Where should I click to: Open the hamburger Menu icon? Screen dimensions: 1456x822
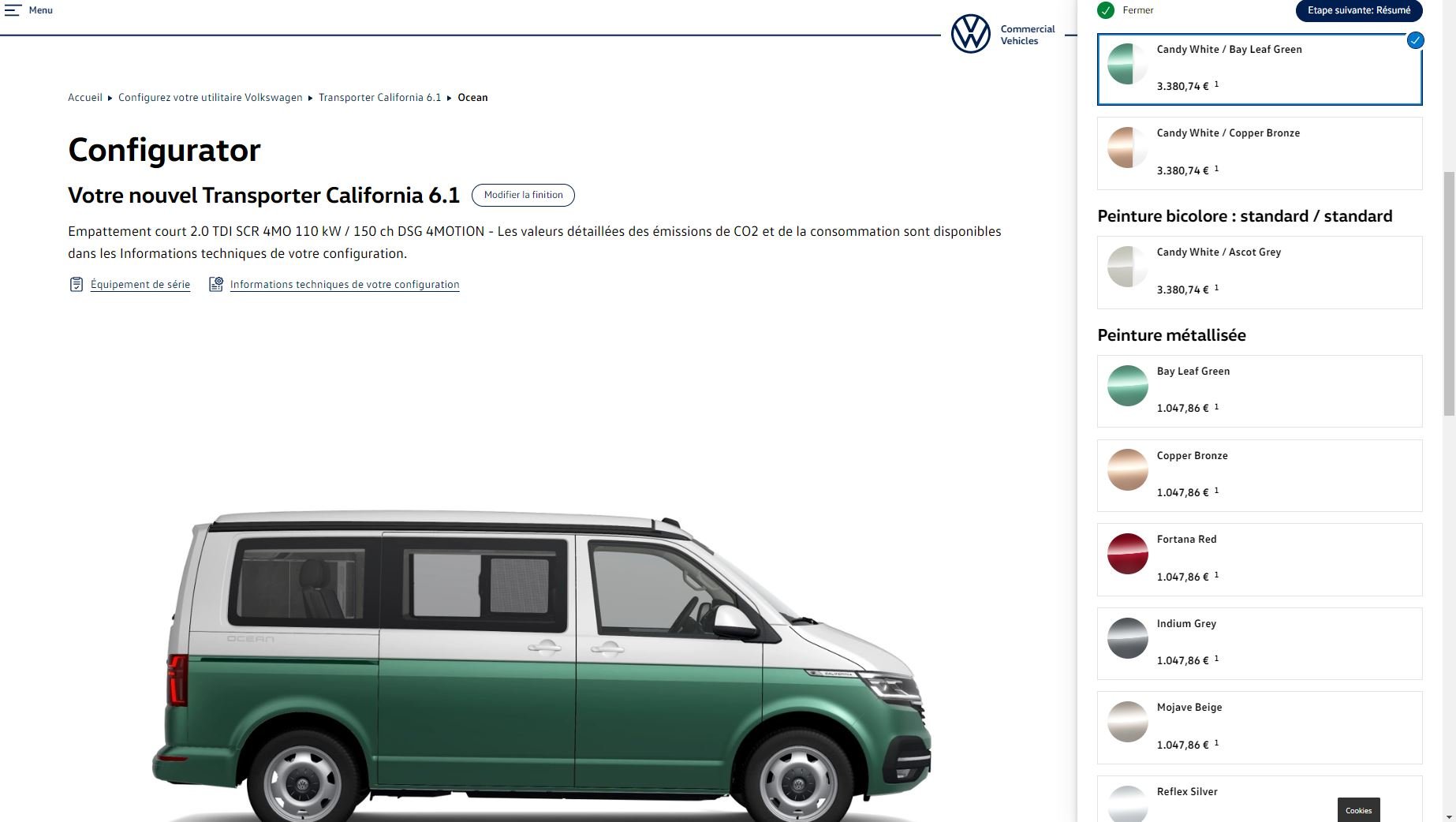click(x=13, y=10)
